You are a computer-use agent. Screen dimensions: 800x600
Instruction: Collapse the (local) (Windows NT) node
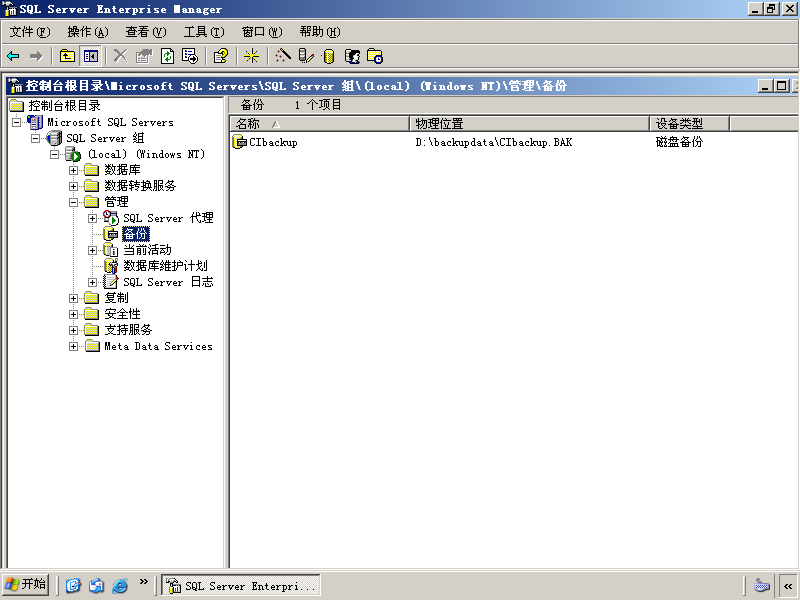click(x=55, y=154)
